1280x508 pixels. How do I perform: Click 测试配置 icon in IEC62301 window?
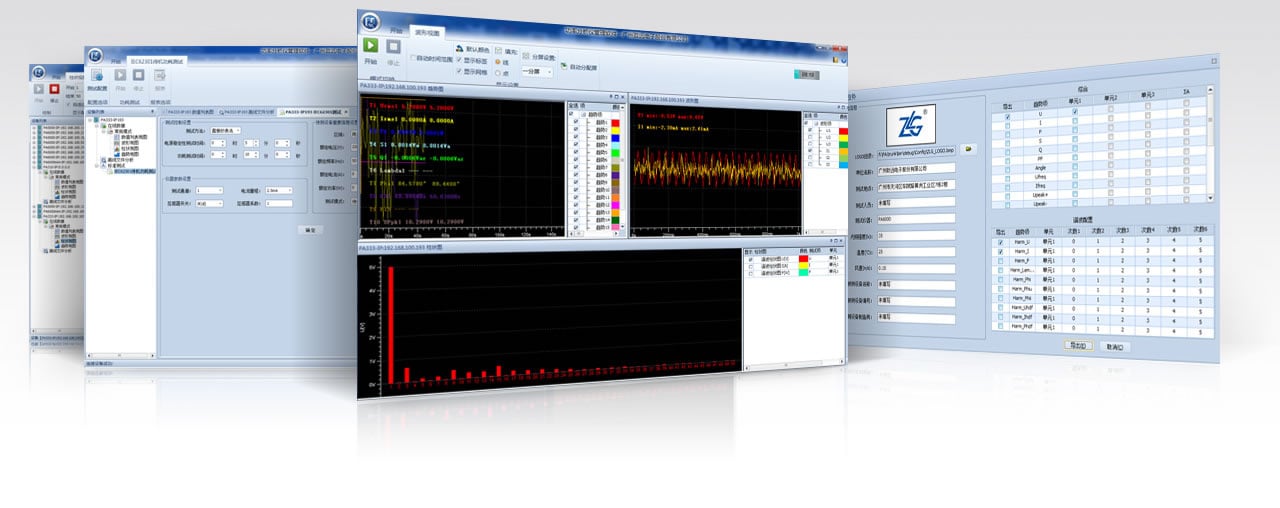pyautogui.click(x=98, y=75)
